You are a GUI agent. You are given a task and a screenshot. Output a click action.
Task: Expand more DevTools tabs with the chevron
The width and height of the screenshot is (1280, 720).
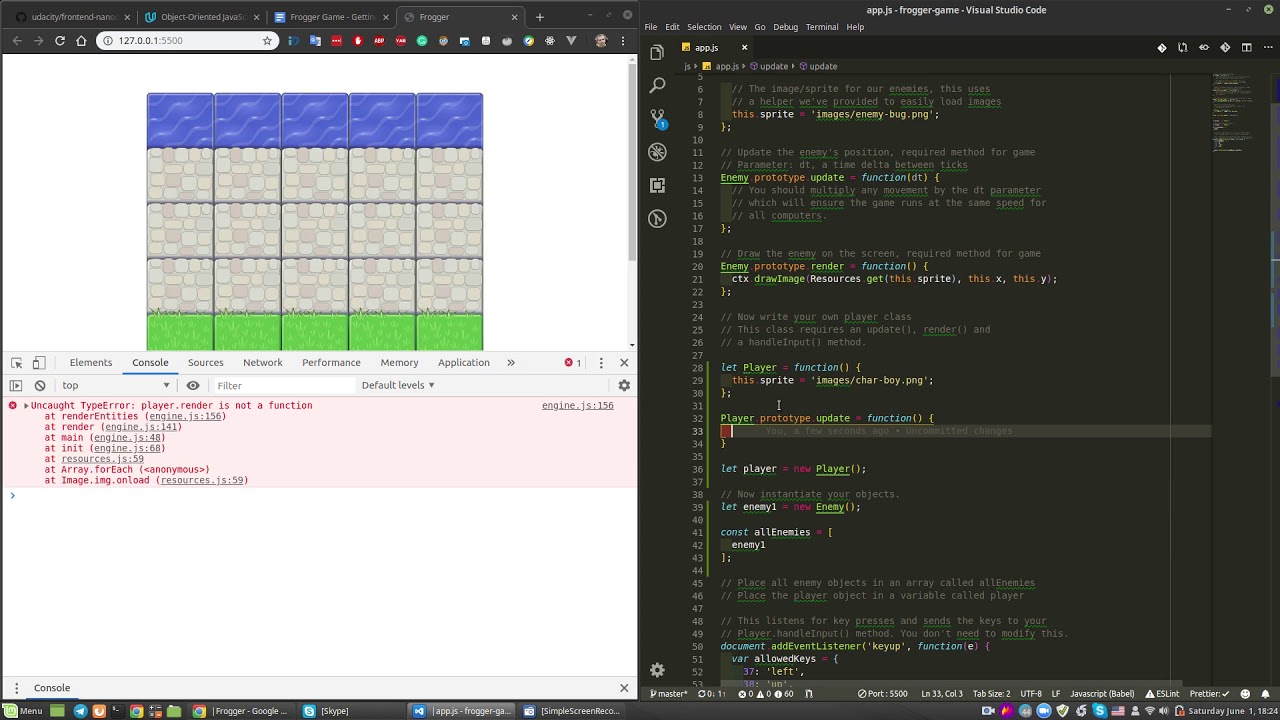click(x=510, y=362)
